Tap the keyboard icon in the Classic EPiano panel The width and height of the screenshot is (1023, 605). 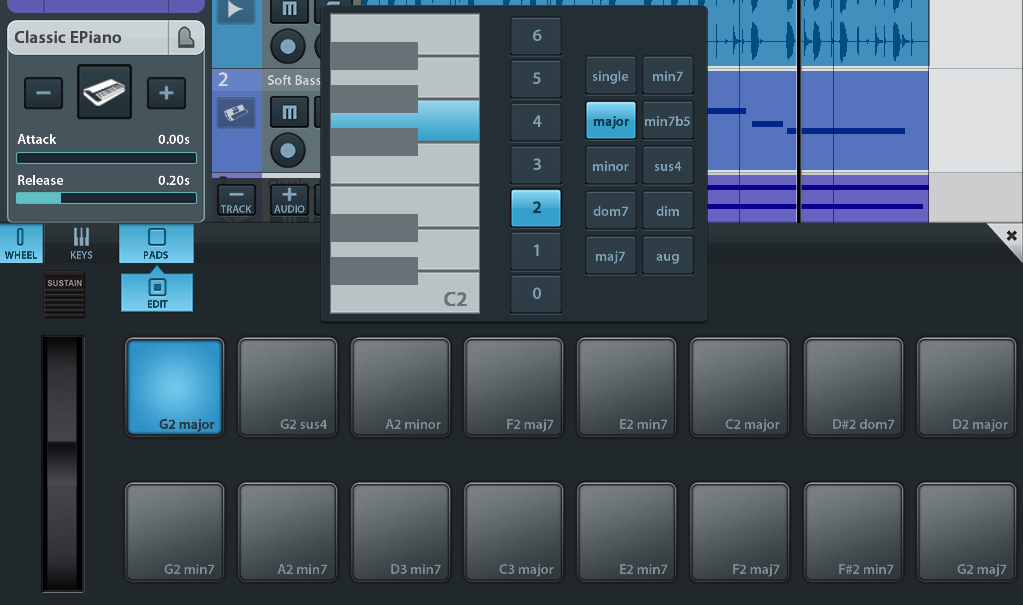tap(103, 91)
